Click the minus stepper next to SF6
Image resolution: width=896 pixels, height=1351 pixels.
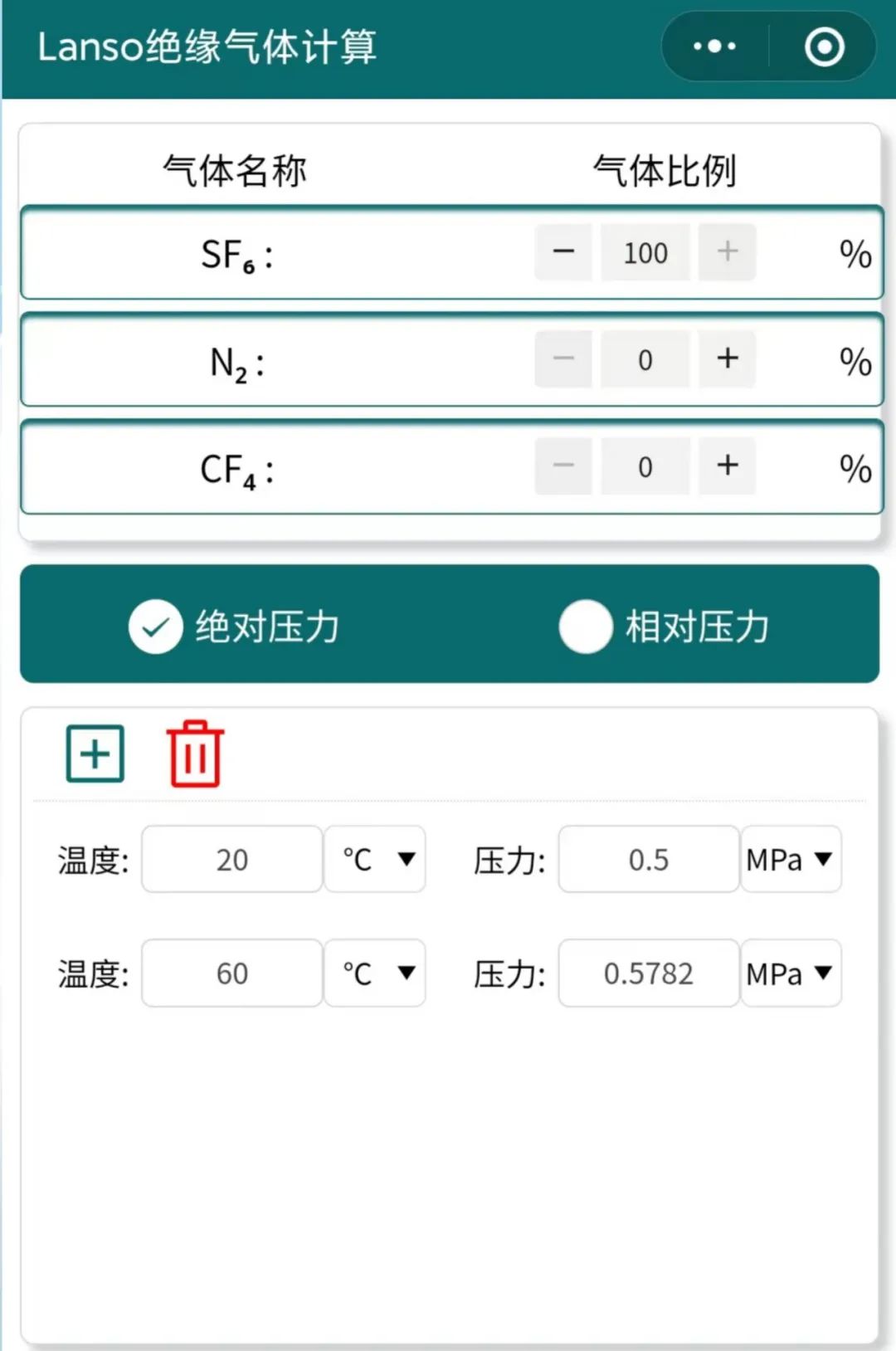tap(563, 252)
